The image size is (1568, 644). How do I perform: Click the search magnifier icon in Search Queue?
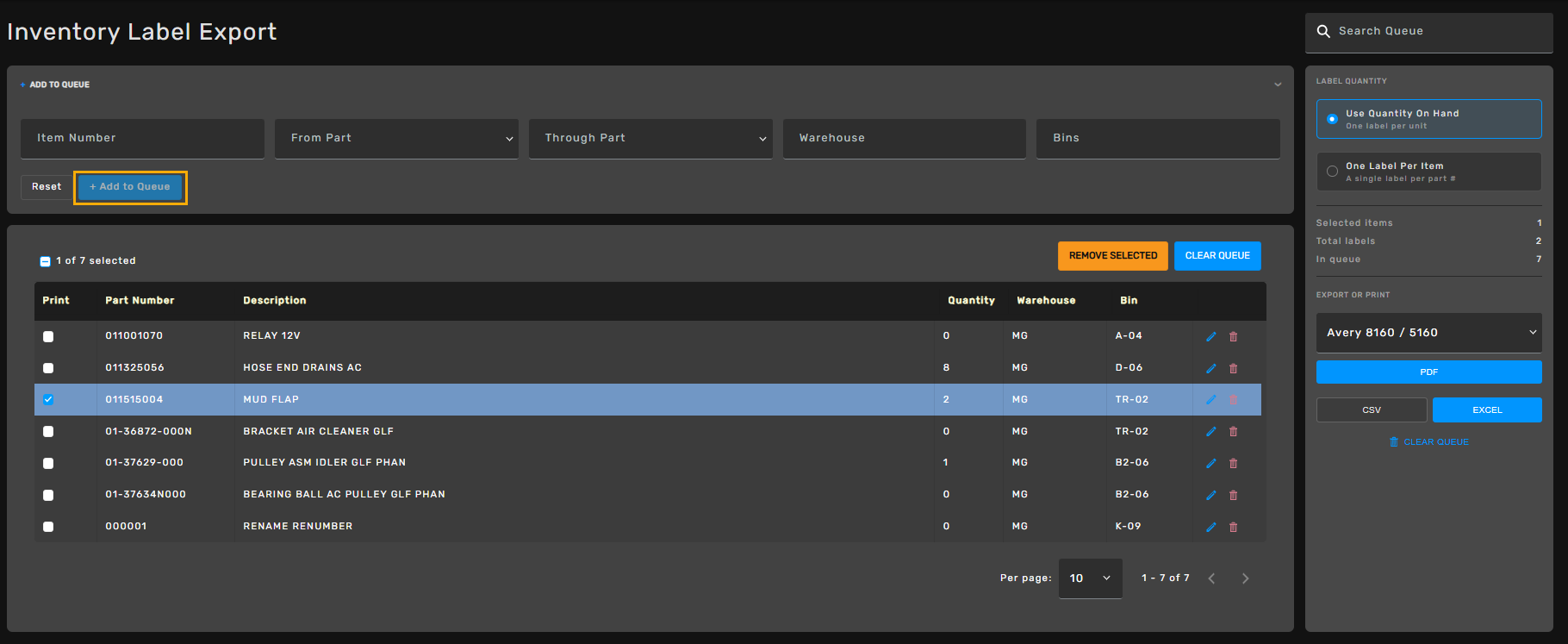pyautogui.click(x=1323, y=31)
